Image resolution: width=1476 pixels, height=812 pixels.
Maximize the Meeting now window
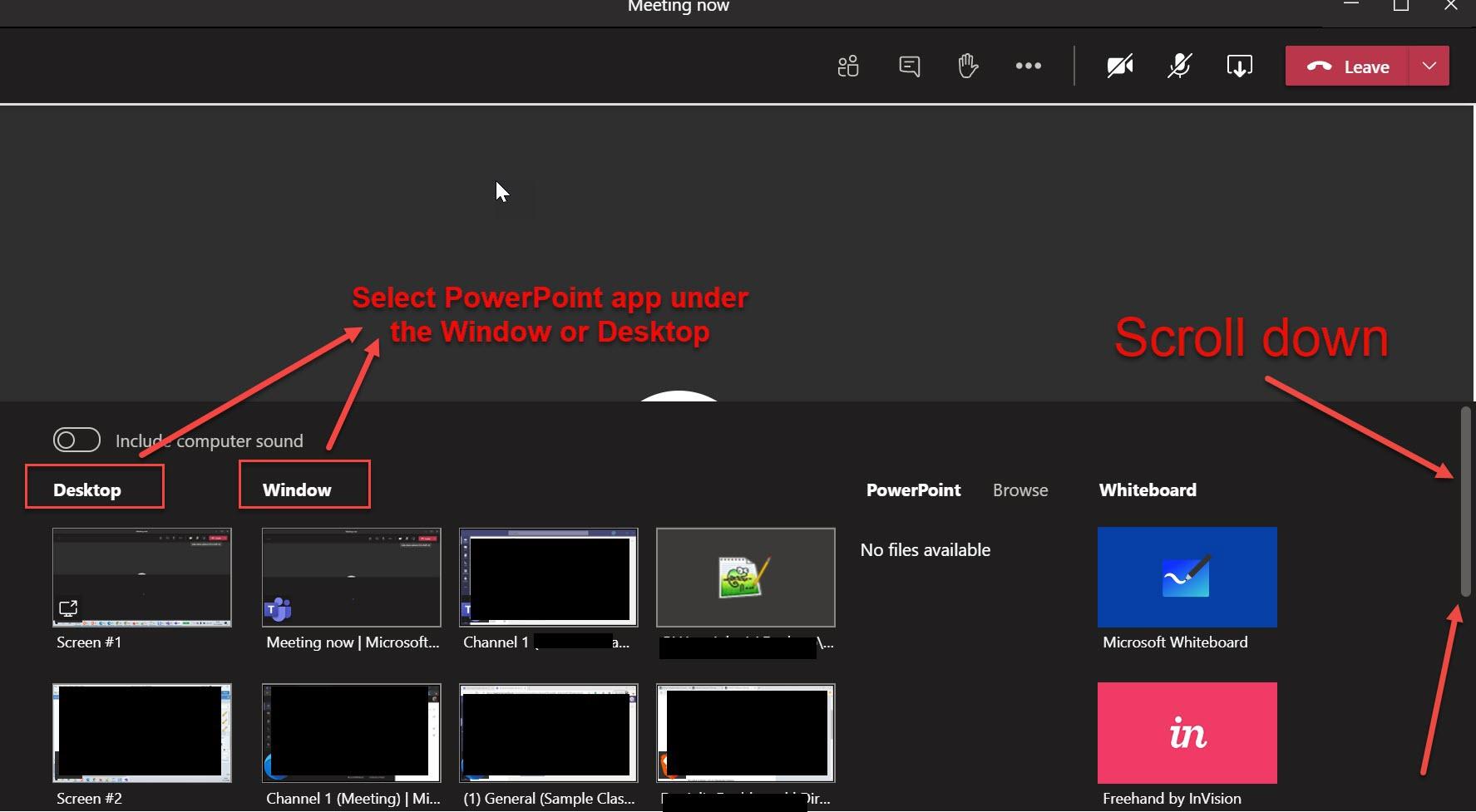1401,6
